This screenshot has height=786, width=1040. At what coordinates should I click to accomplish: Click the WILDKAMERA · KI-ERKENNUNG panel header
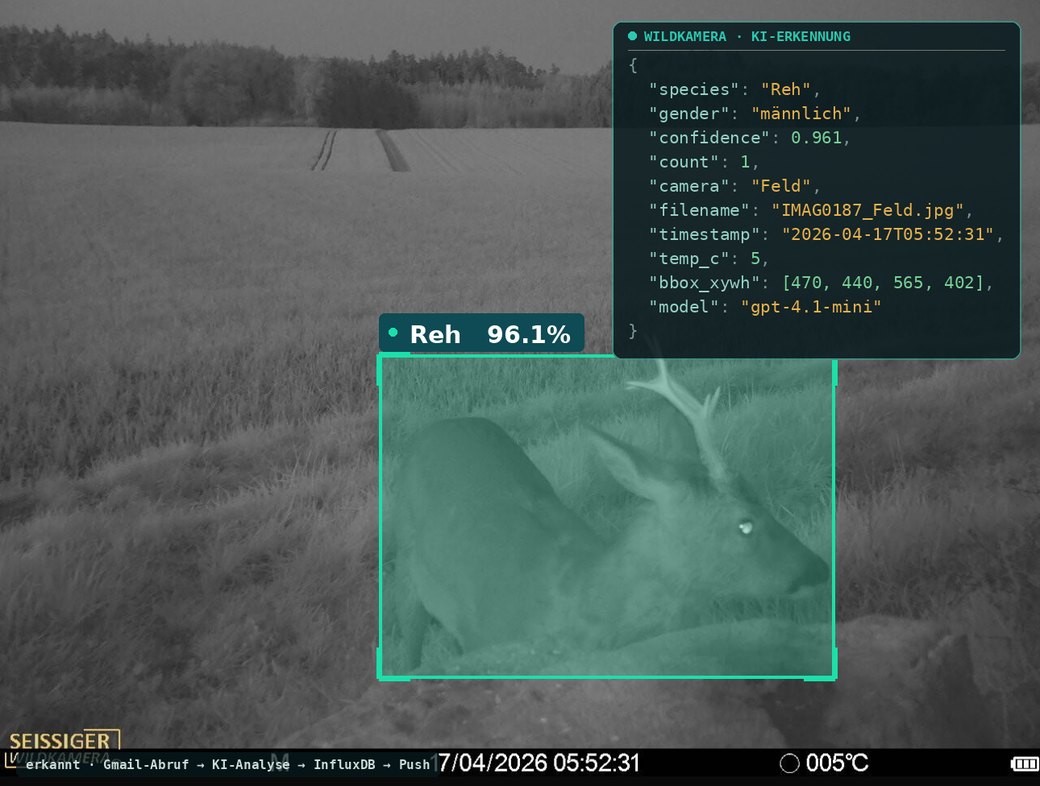click(747, 36)
